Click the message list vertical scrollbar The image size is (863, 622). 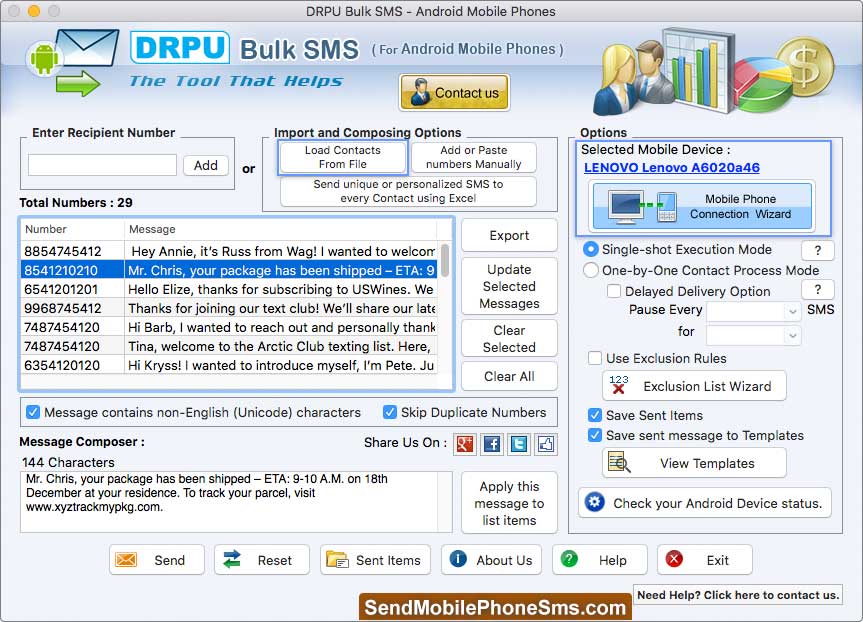click(445, 260)
